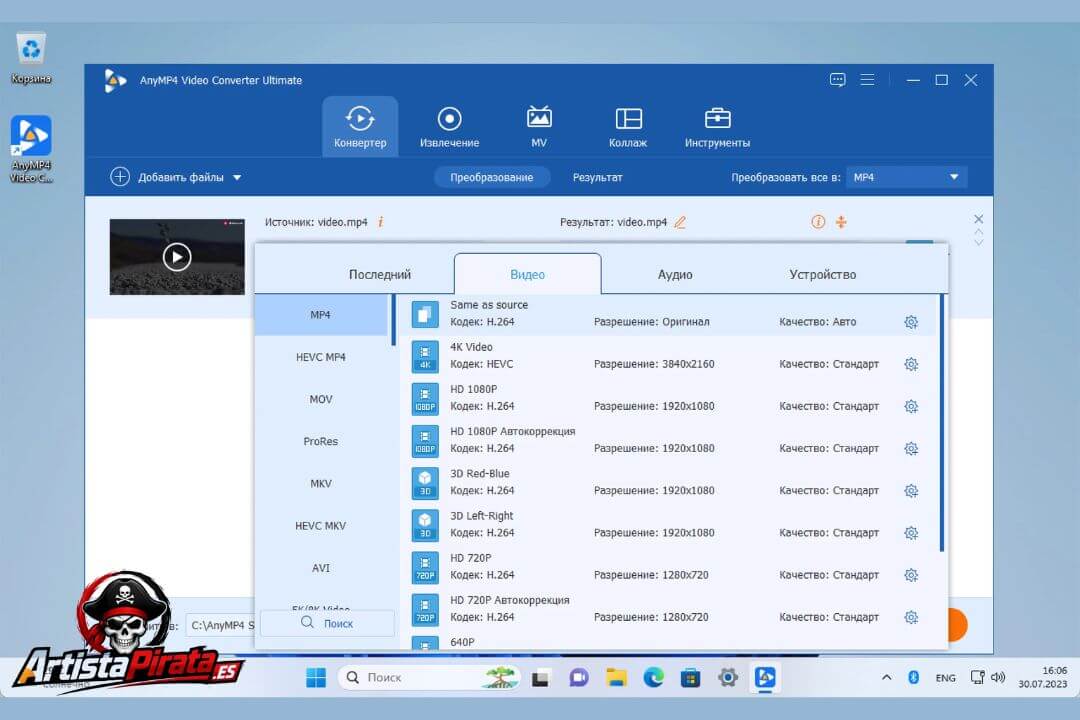The width and height of the screenshot is (1080, 720).
Task: Open settings gear for HD 720P Автокоррекция preset
Action: (x=911, y=617)
